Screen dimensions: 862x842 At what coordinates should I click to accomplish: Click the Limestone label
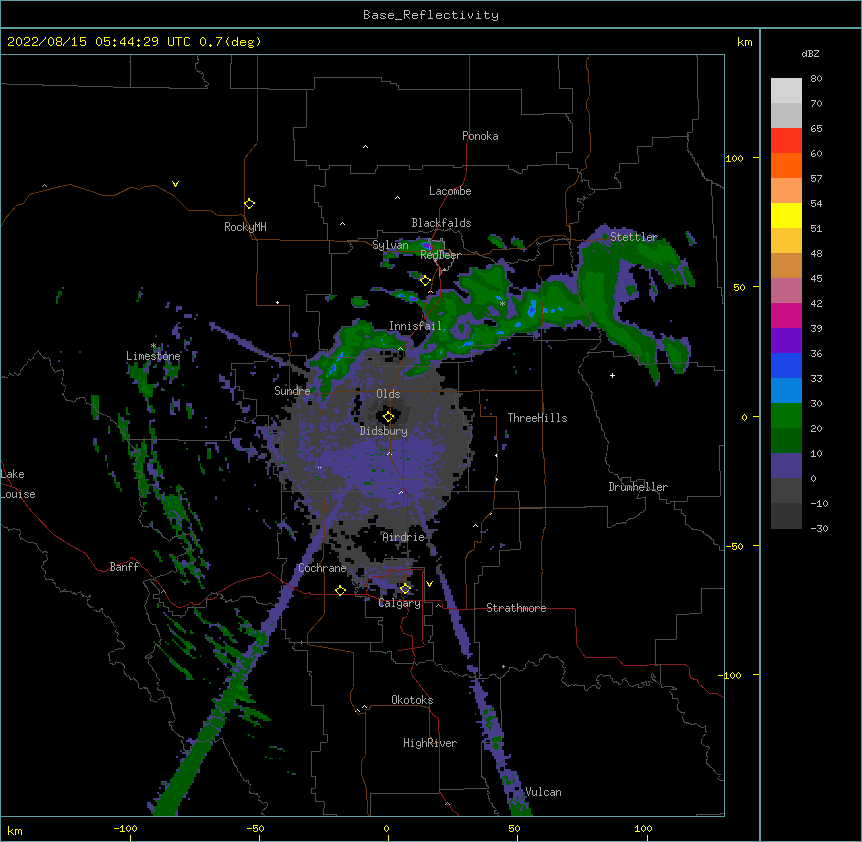click(x=153, y=356)
